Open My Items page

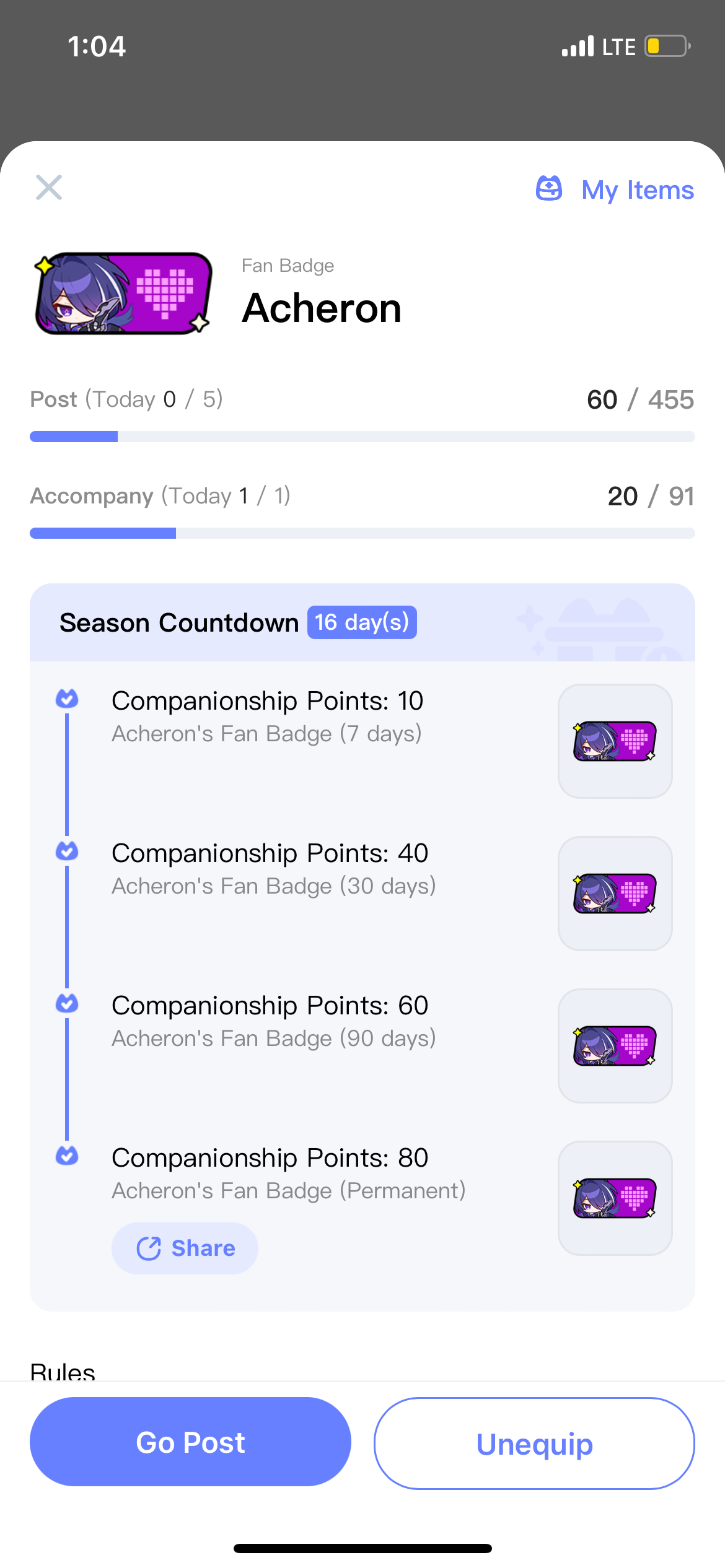637,189
